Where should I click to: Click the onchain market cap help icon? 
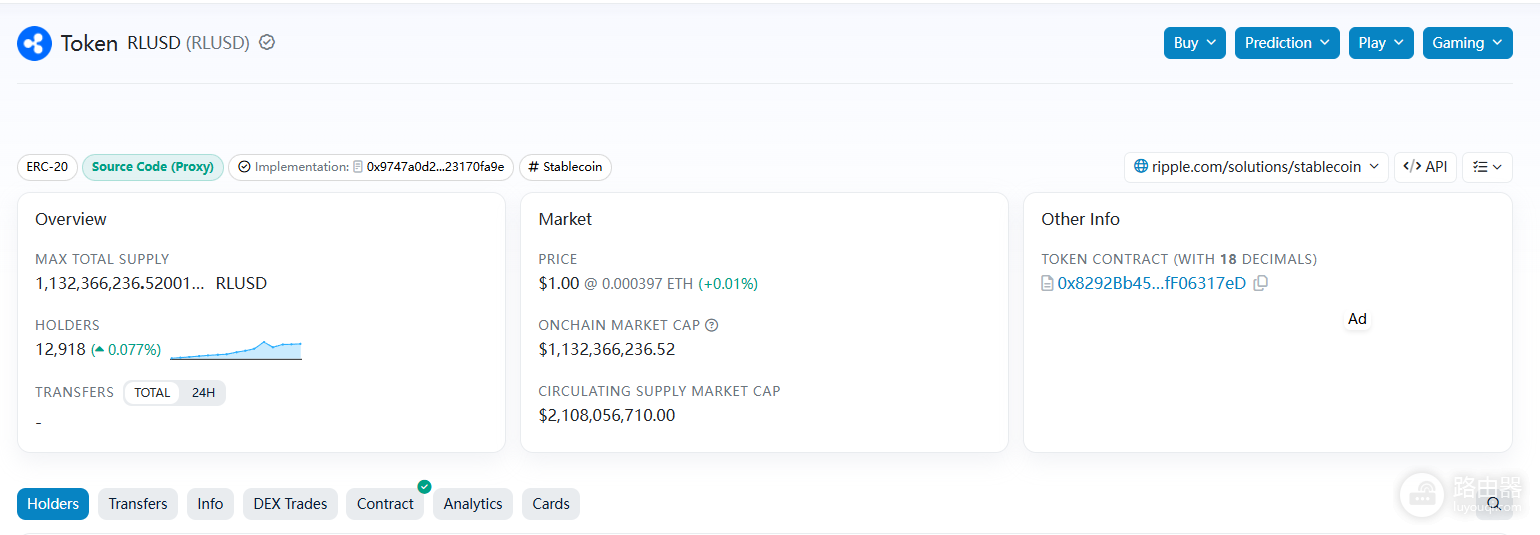pyautogui.click(x=712, y=325)
